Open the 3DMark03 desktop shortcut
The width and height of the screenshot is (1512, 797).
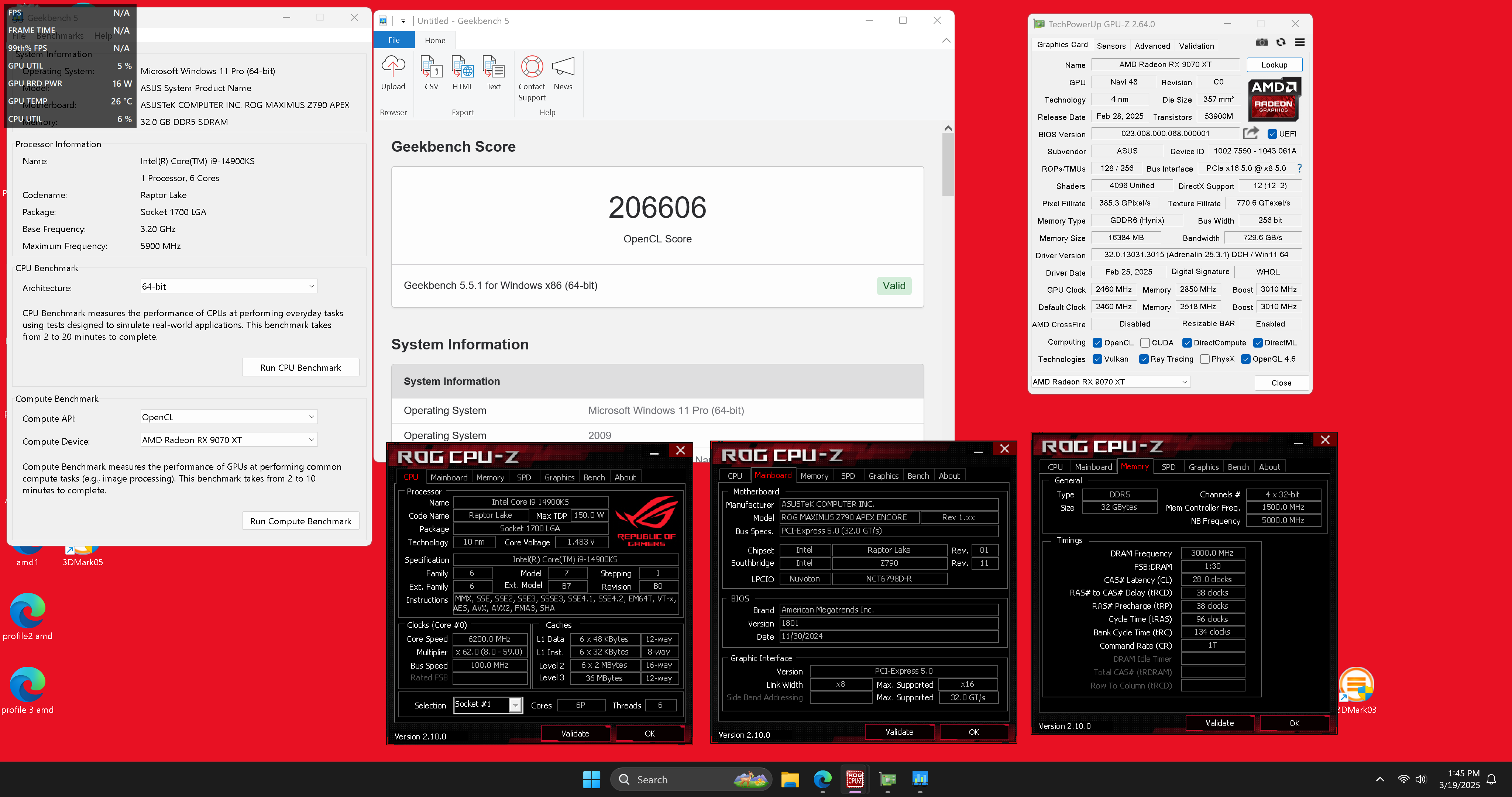pos(1356,691)
